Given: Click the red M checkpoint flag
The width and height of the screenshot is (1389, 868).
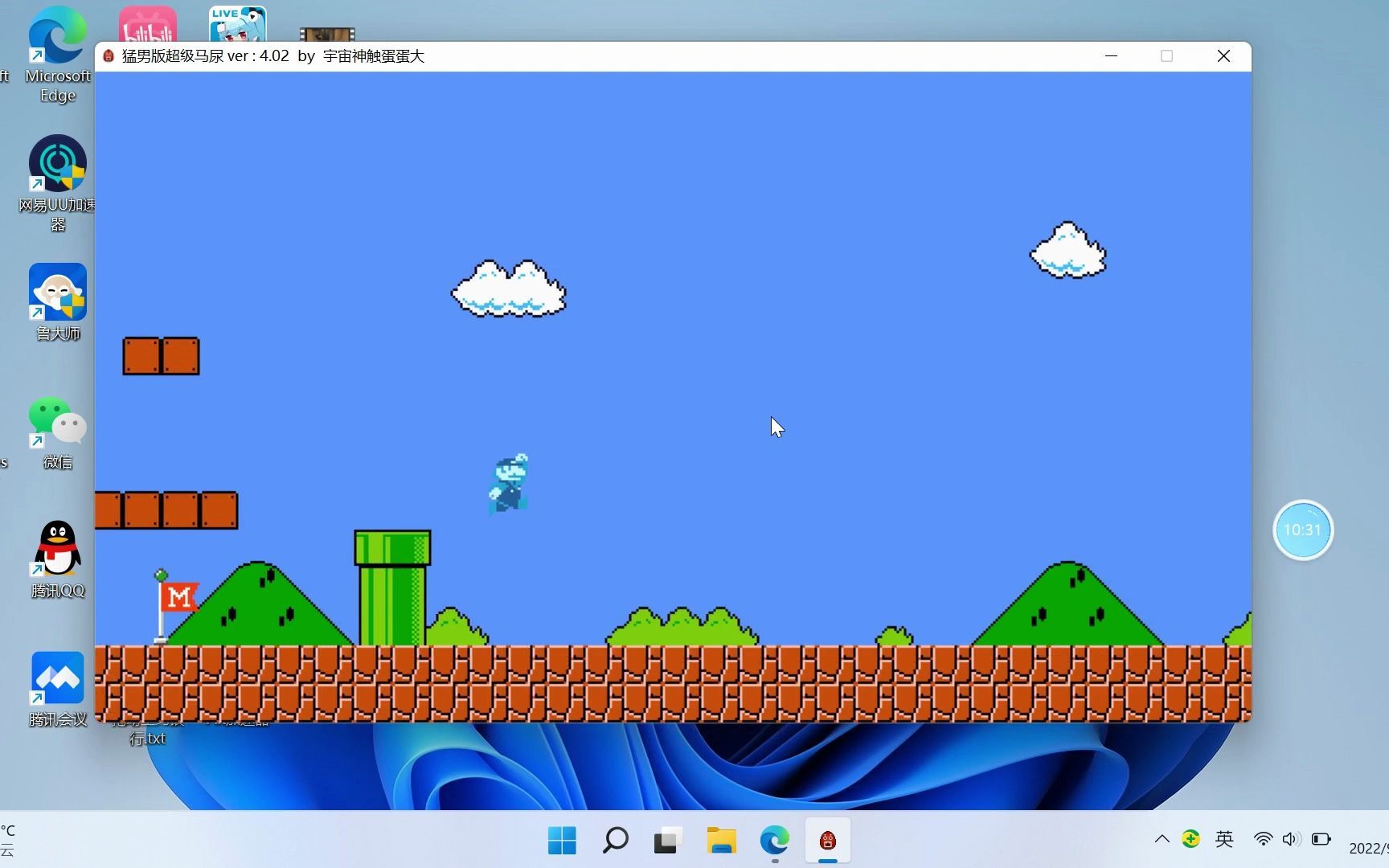Looking at the screenshot, I should coord(178,597).
